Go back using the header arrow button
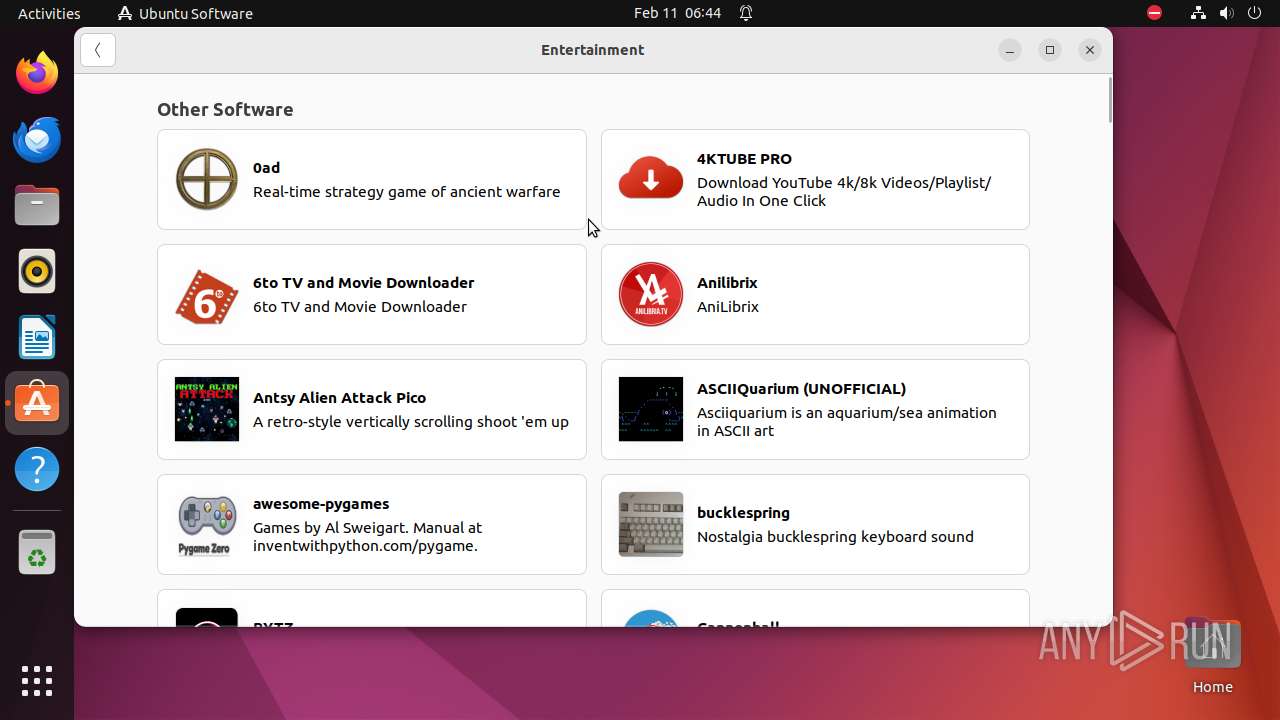Screen dimensions: 1280x720 click(98, 50)
